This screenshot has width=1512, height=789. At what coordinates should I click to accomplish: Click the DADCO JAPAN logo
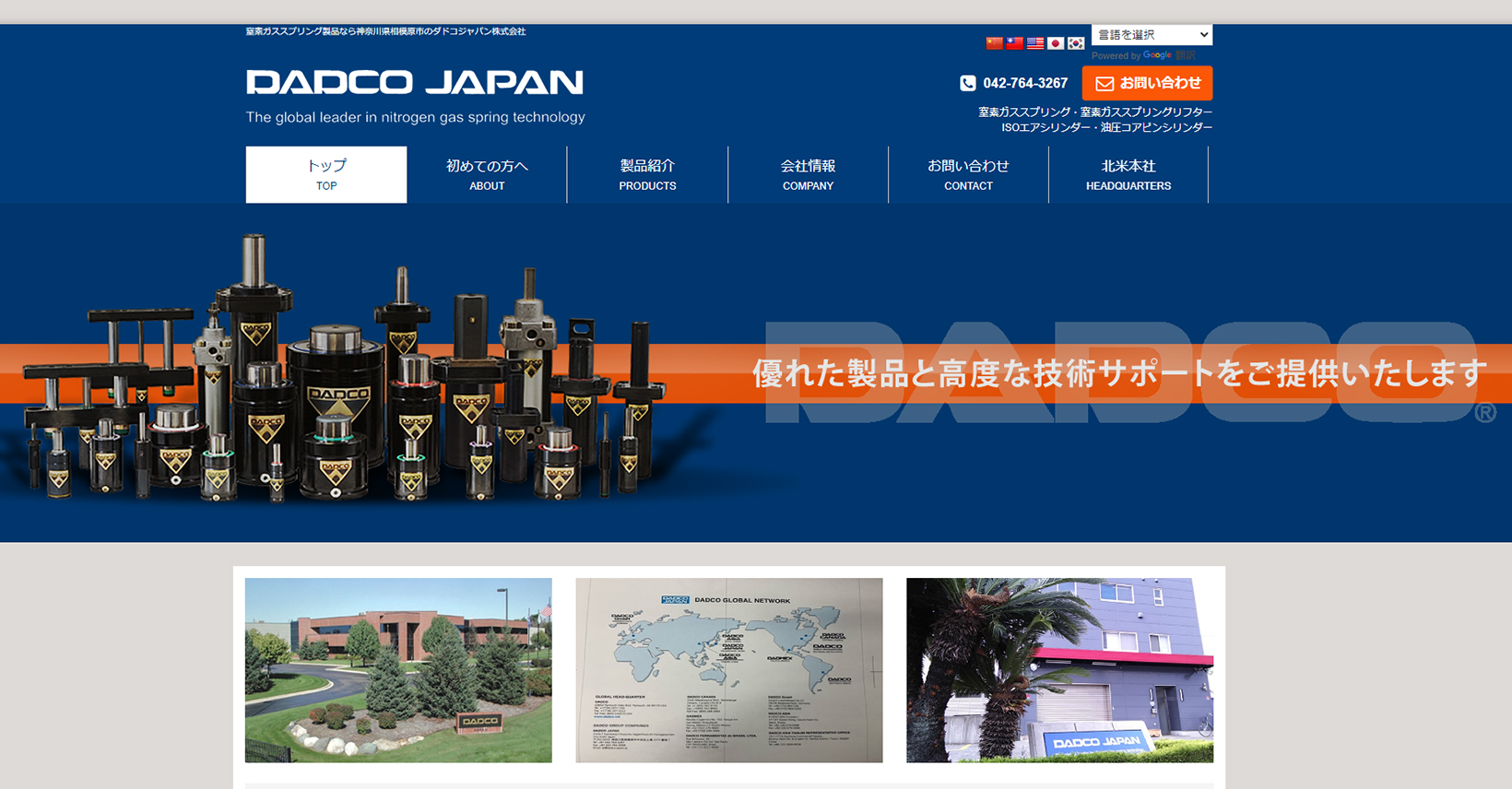click(415, 83)
